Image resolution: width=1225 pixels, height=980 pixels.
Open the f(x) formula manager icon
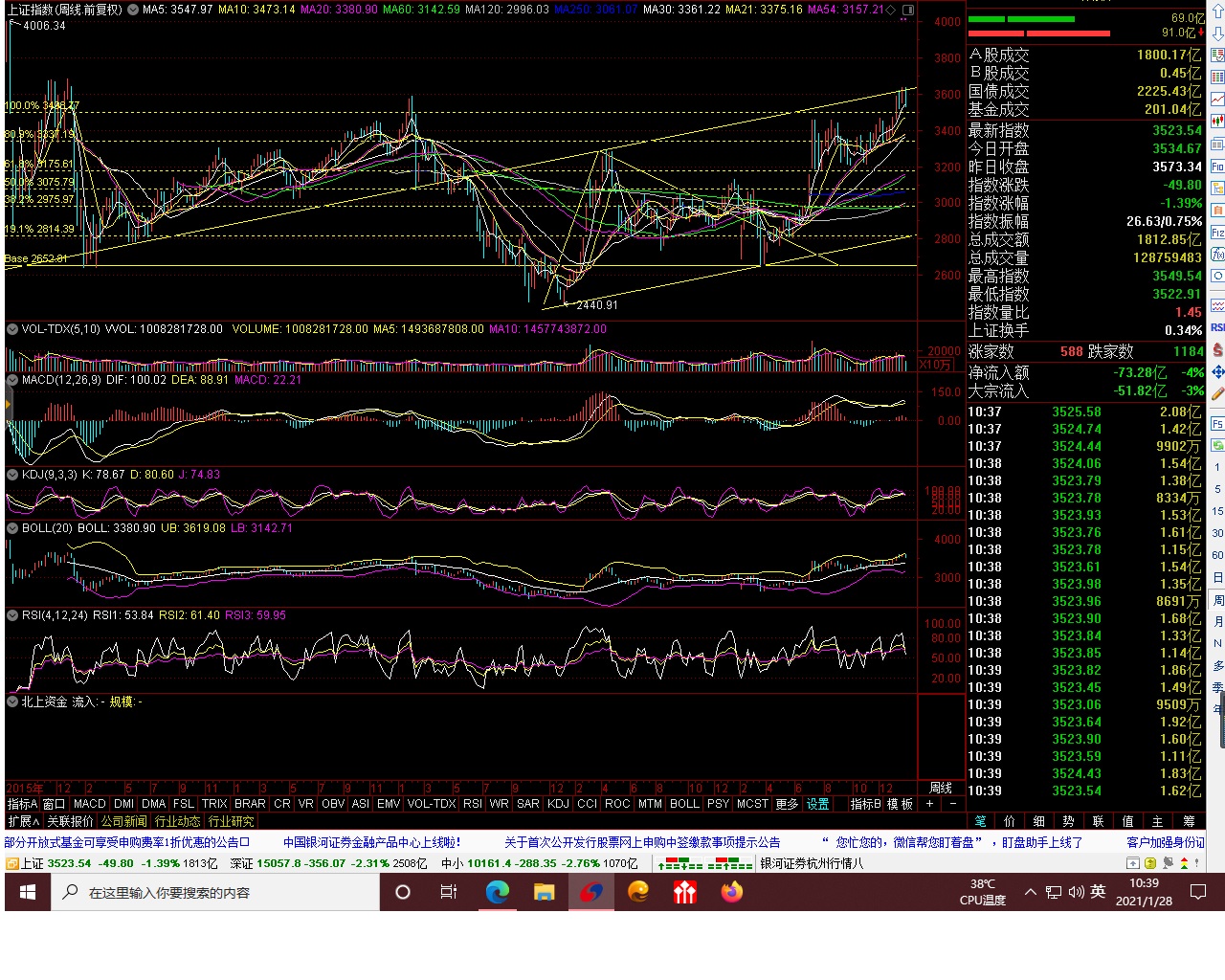pos(1217,255)
